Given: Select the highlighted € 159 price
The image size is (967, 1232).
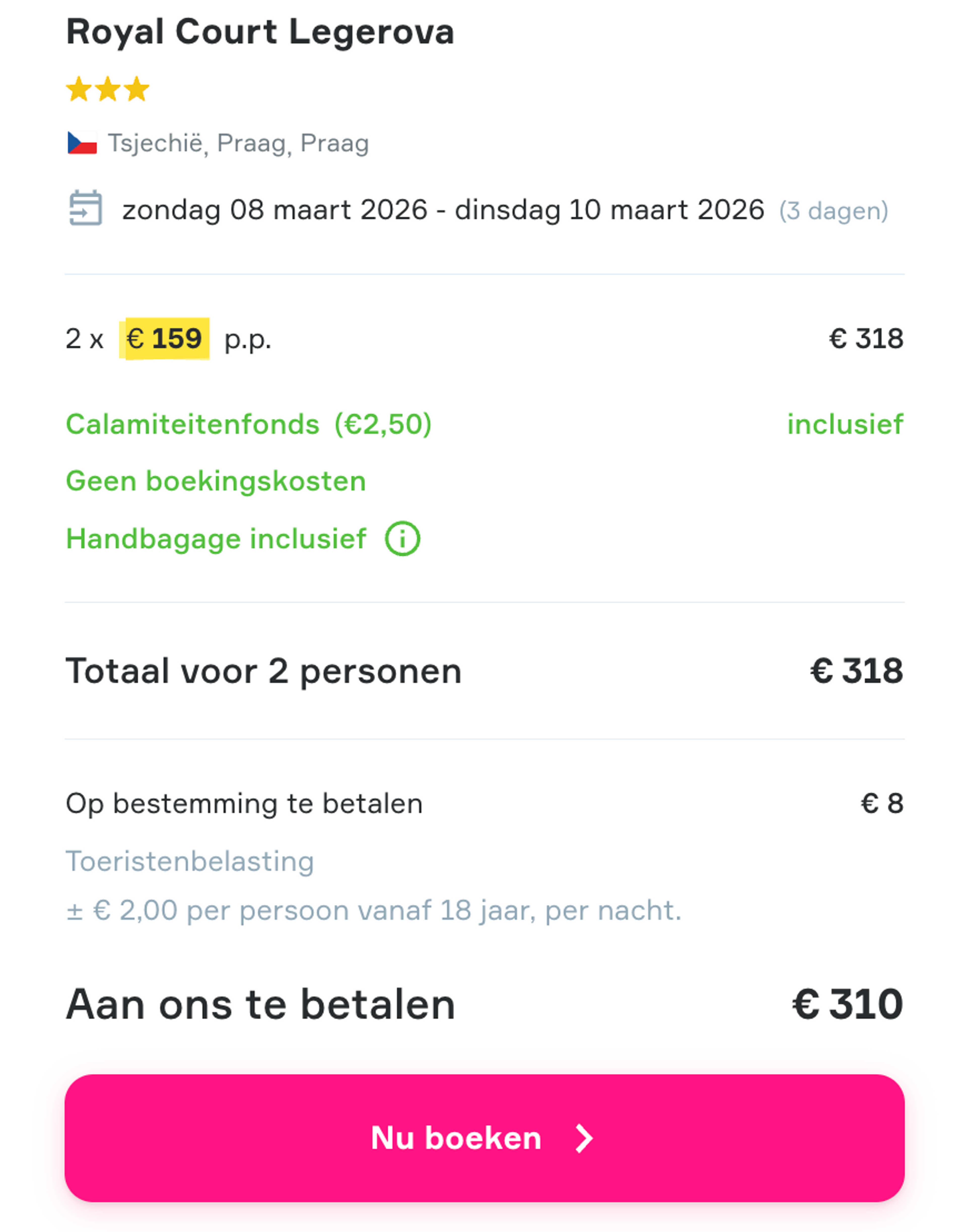Looking at the screenshot, I should 164,338.
